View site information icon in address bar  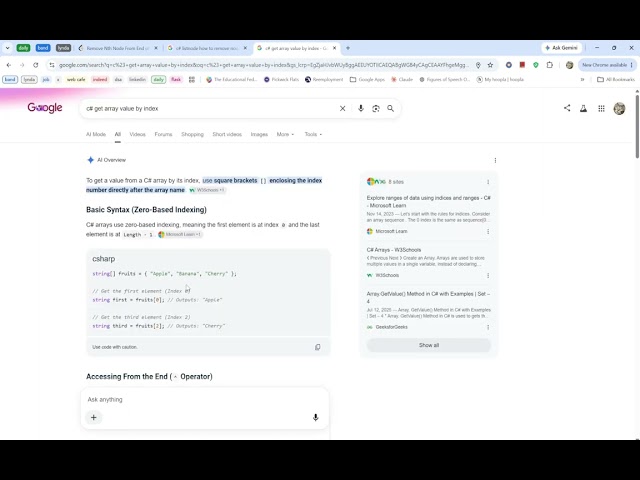coord(52,65)
